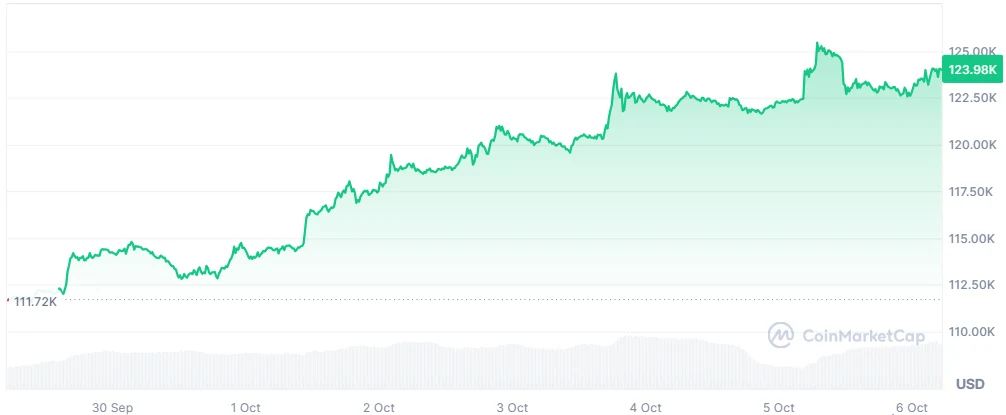Click the USD currency label
The height and width of the screenshot is (415, 1006).
[x=970, y=384]
